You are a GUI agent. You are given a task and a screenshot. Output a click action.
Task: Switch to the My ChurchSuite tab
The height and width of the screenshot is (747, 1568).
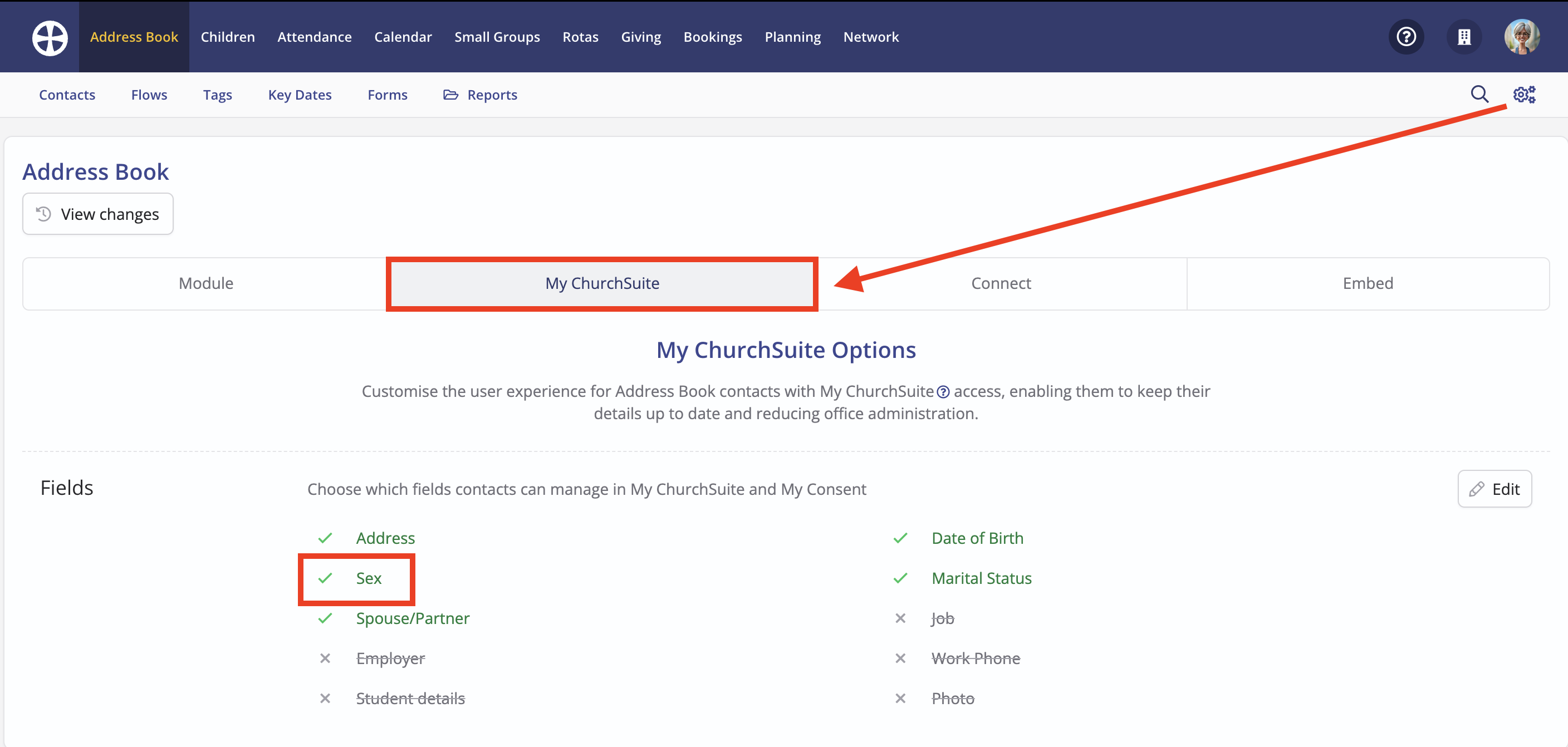pyautogui.click(x=602, y=283)
